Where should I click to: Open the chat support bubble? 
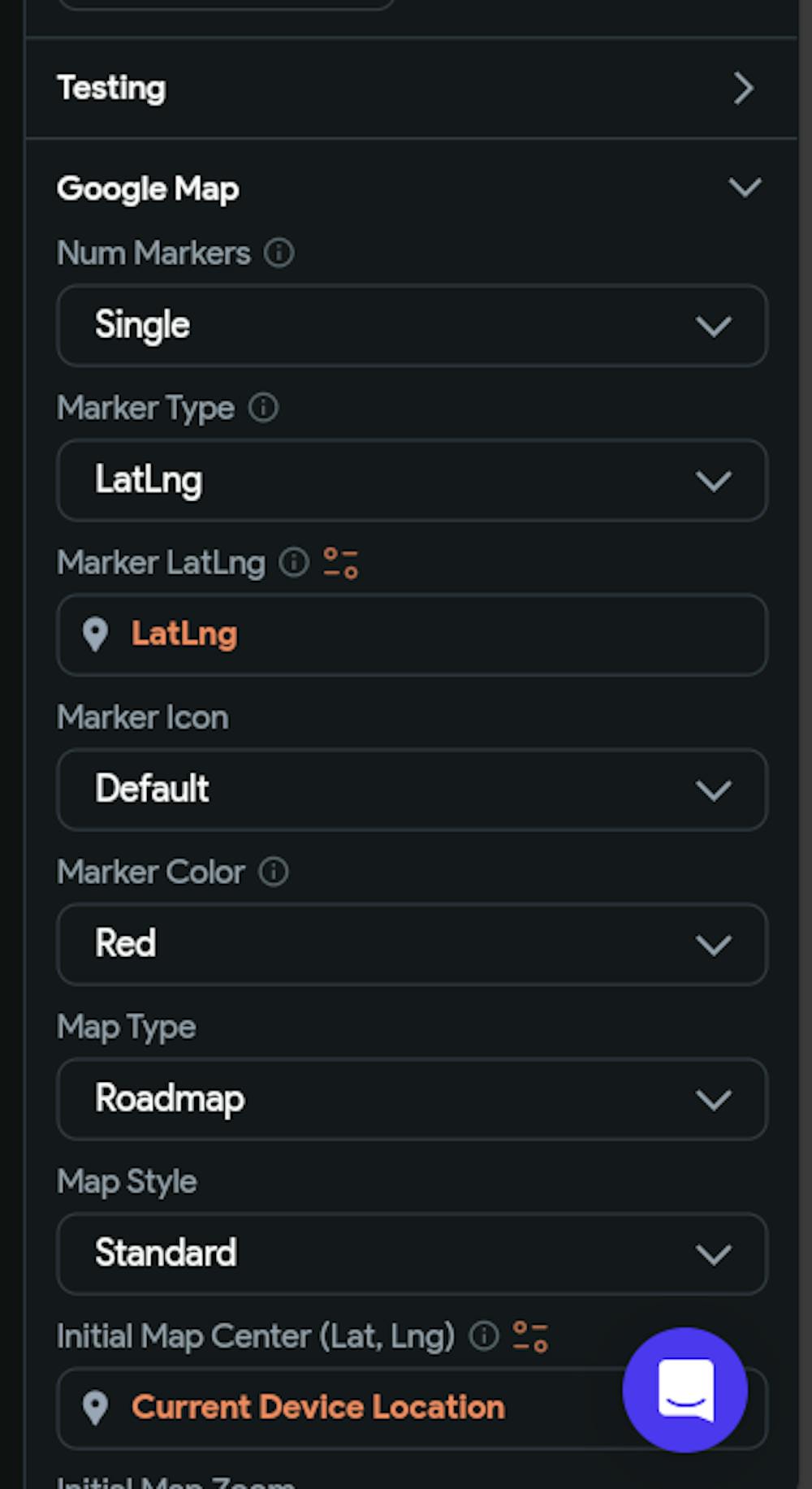coord(685,1389)
